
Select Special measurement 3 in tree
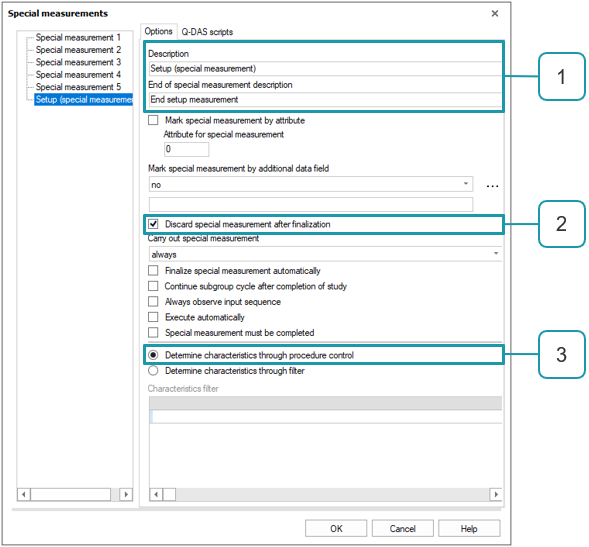click(x=78, y=62)
